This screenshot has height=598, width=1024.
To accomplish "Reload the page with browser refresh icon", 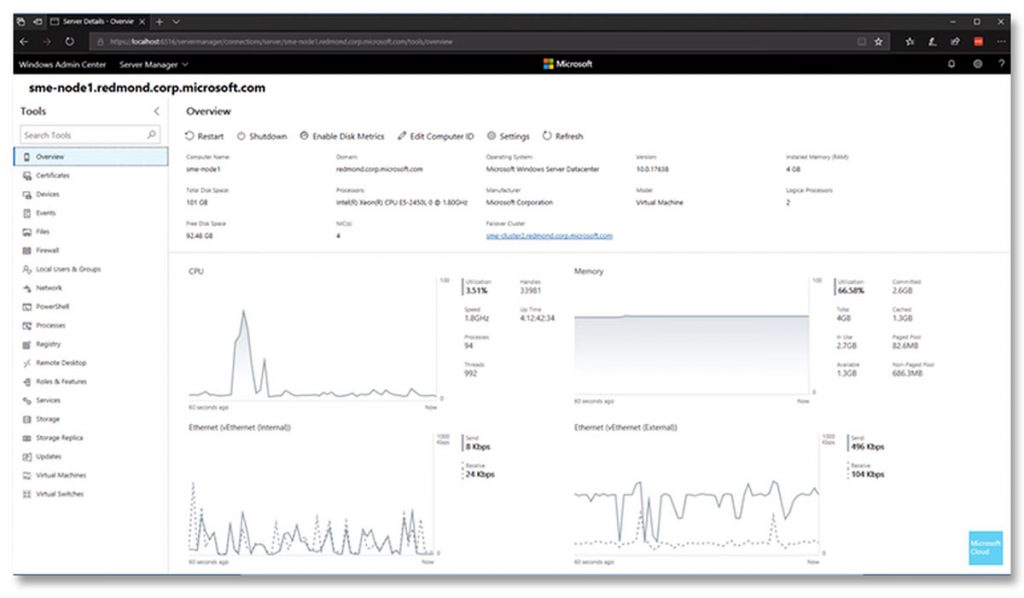I will (x=69, y=42).
